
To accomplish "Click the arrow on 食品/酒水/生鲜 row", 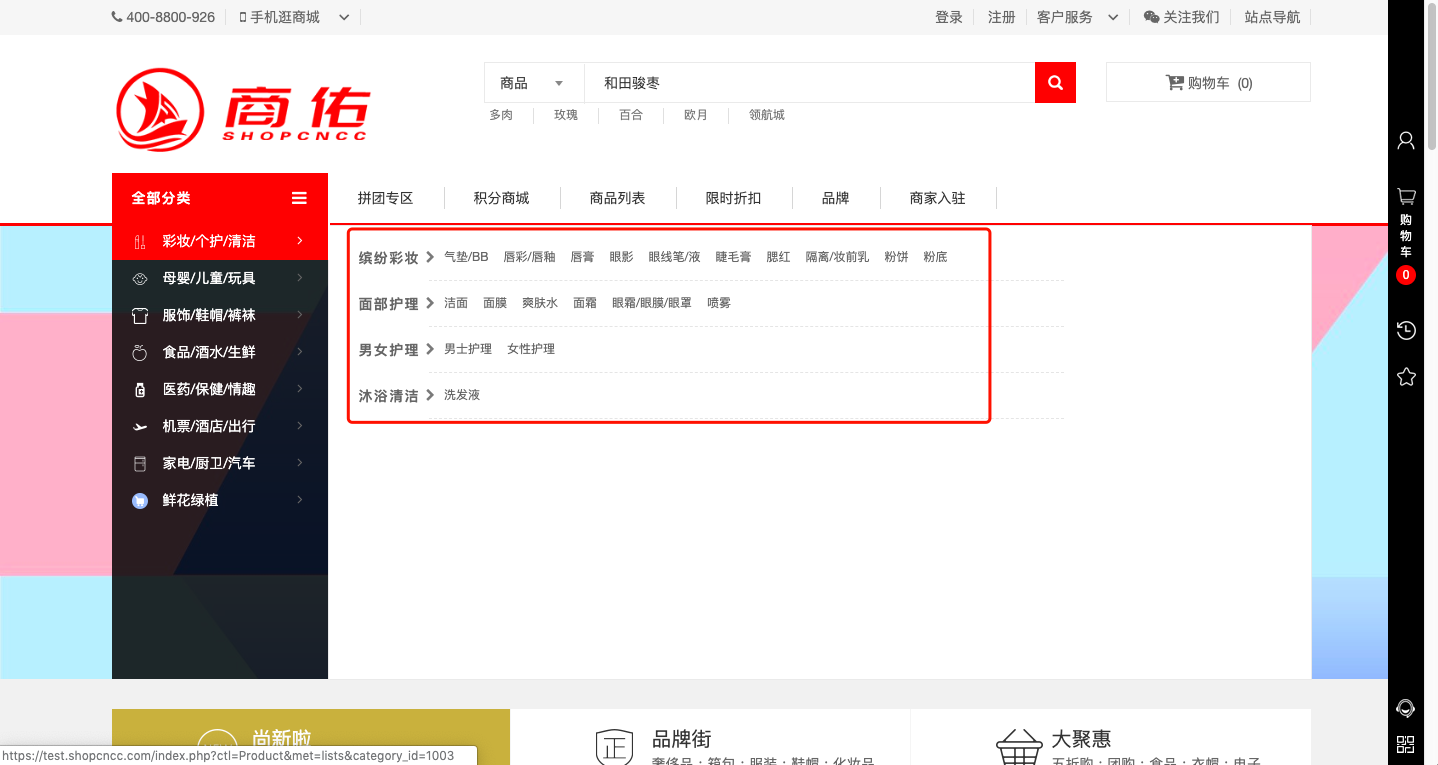I will [x=300, y=352].
